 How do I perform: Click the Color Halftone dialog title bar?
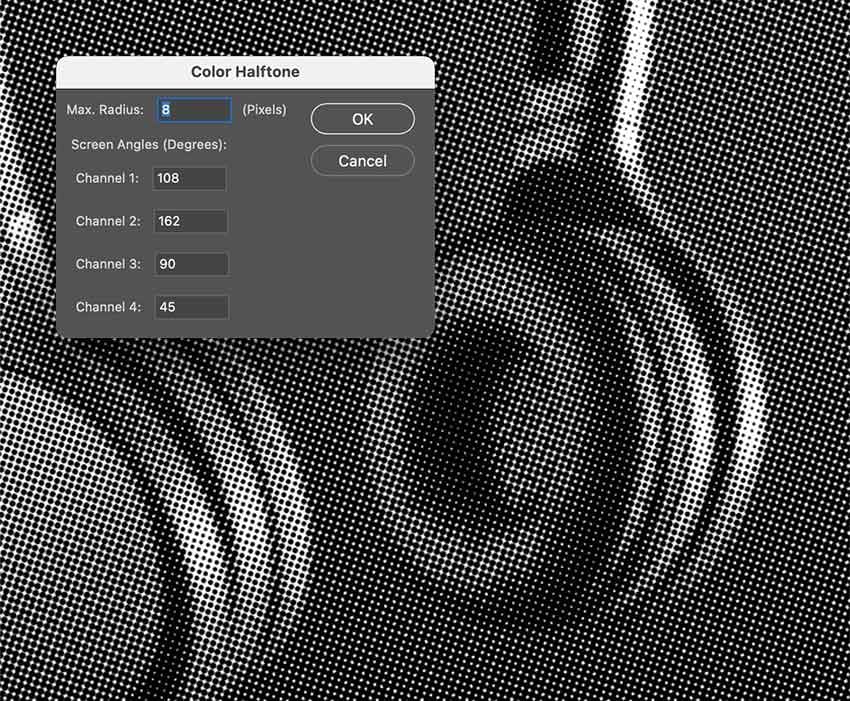click(244, 71)
